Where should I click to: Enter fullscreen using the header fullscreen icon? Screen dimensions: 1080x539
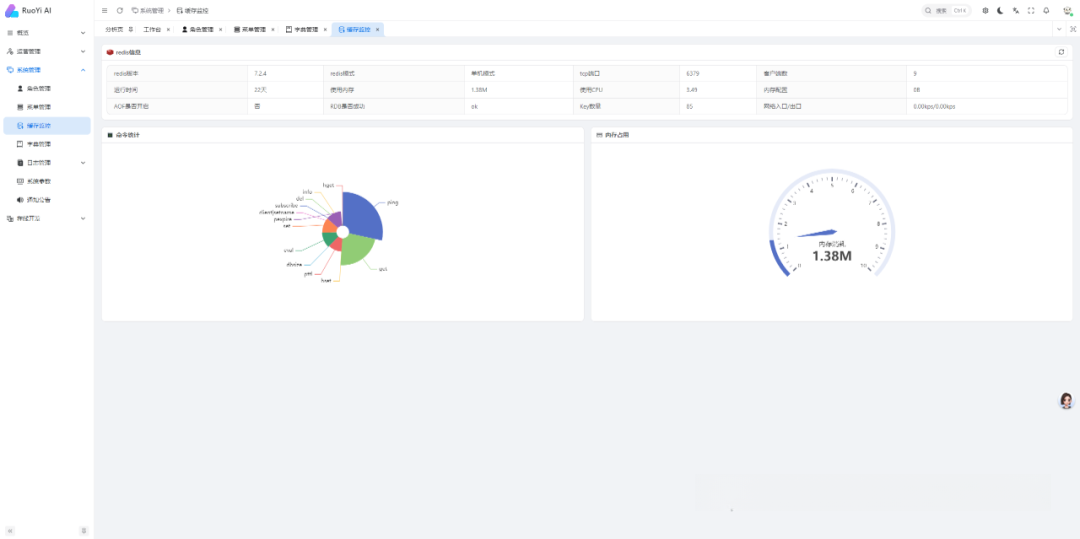[1030, 10]
